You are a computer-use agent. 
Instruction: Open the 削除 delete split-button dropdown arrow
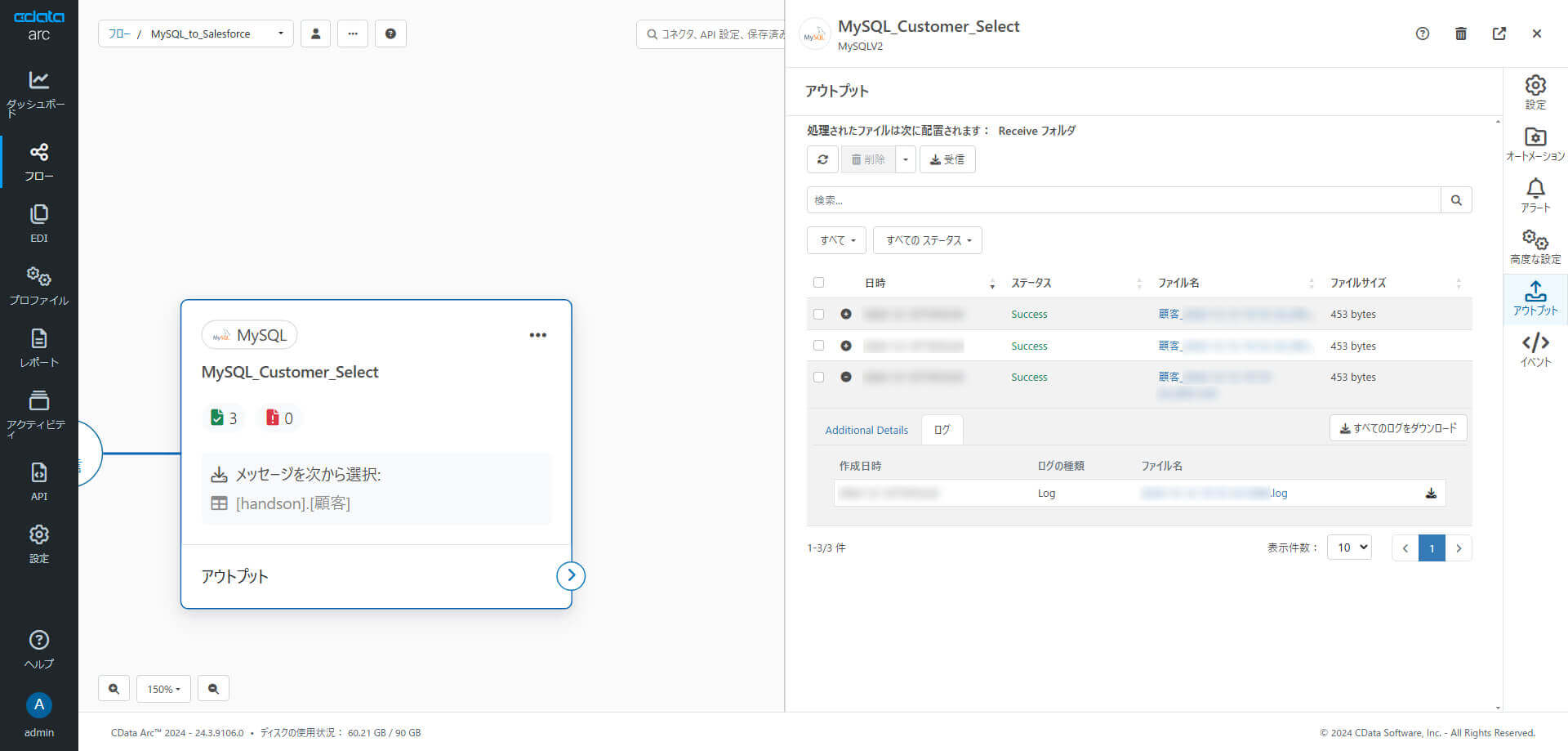pyautogui.click(x=905, y=159)
